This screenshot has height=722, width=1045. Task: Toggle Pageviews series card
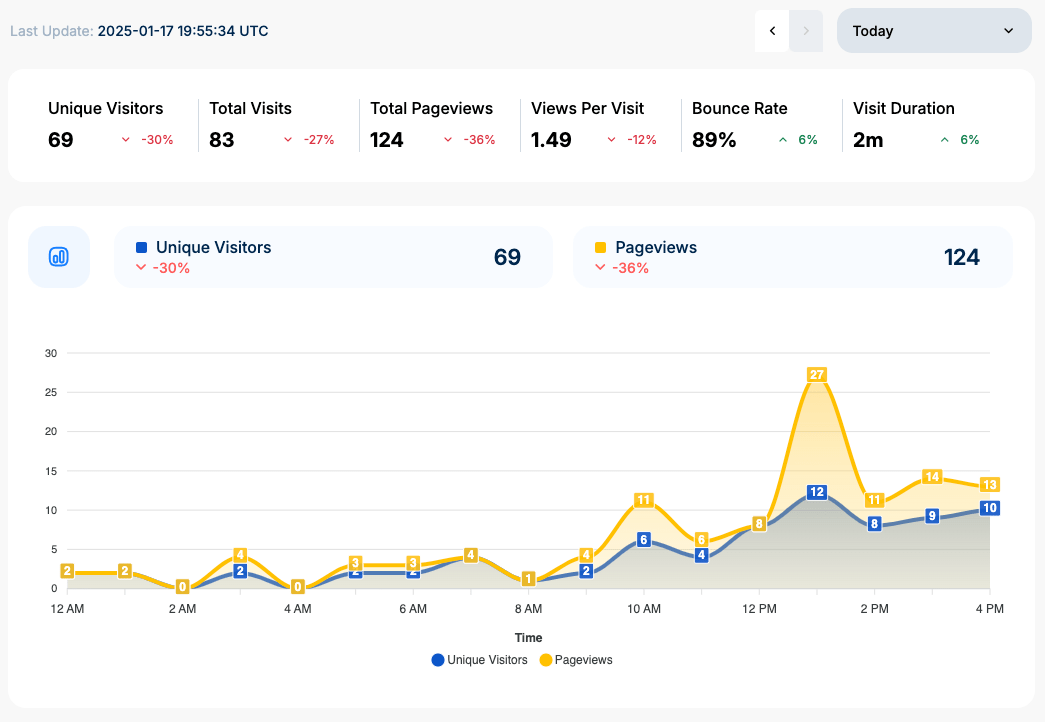[792, 257]
